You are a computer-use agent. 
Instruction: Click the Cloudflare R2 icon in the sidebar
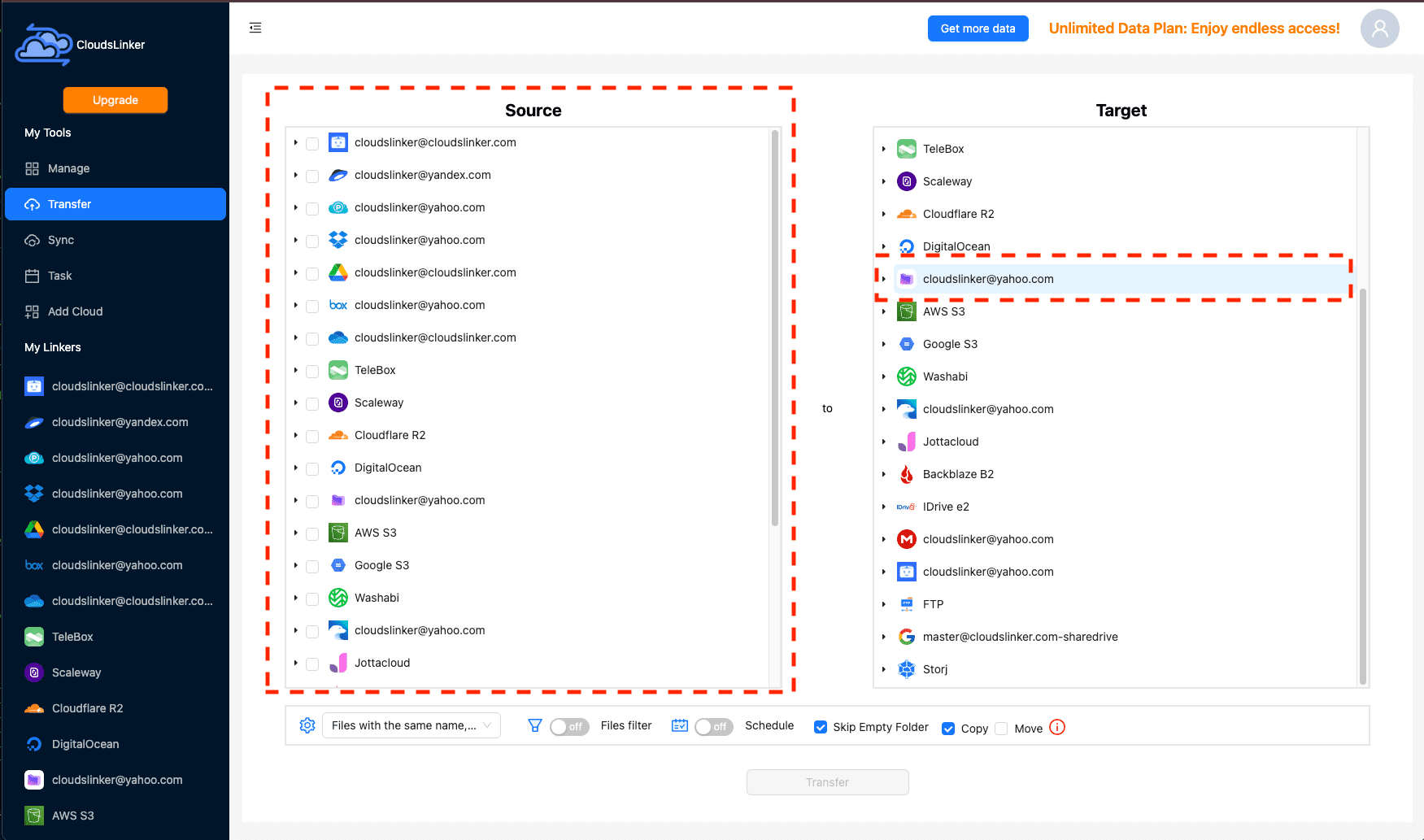34,708
